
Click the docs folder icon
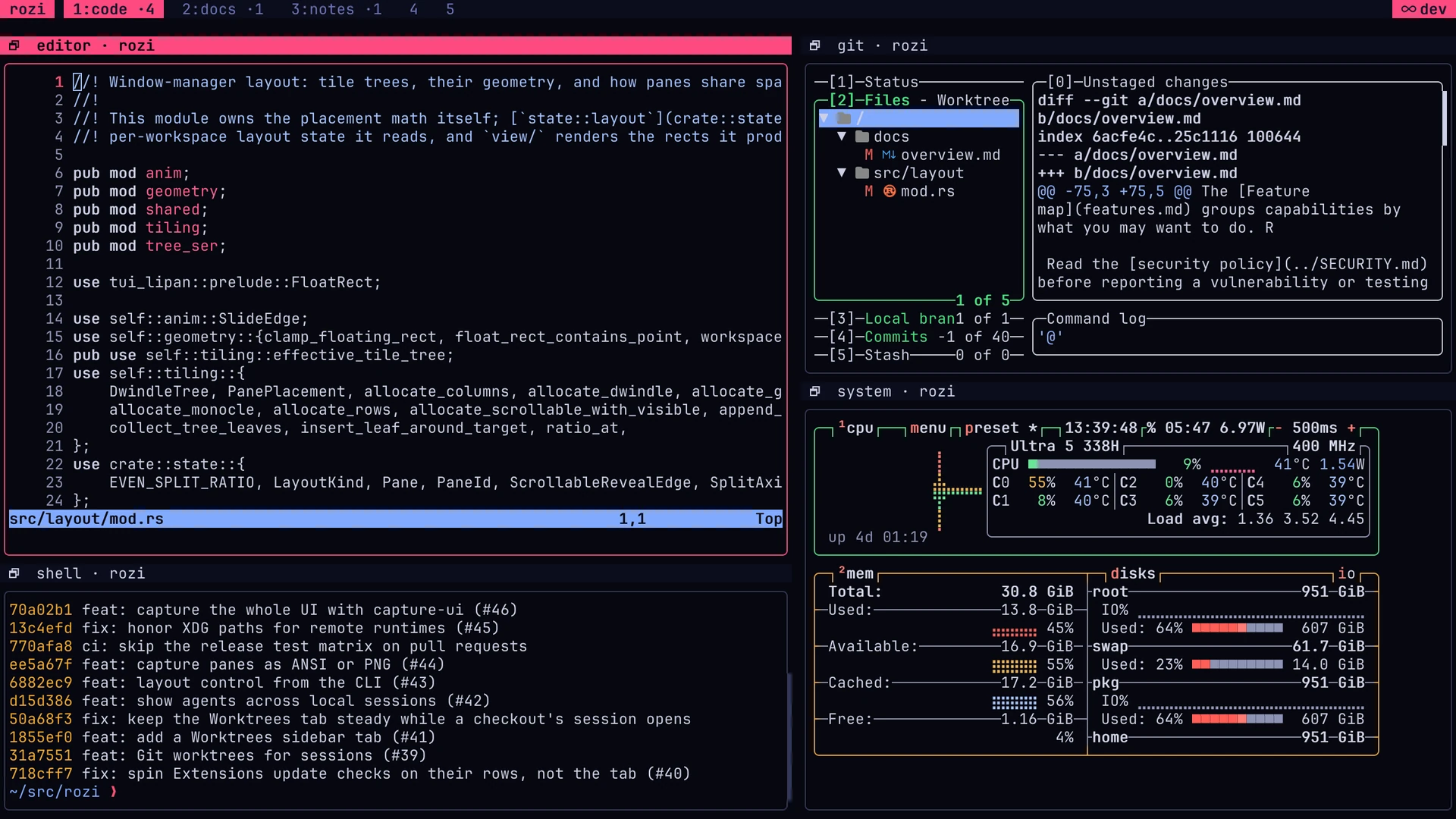pos(861,136)
